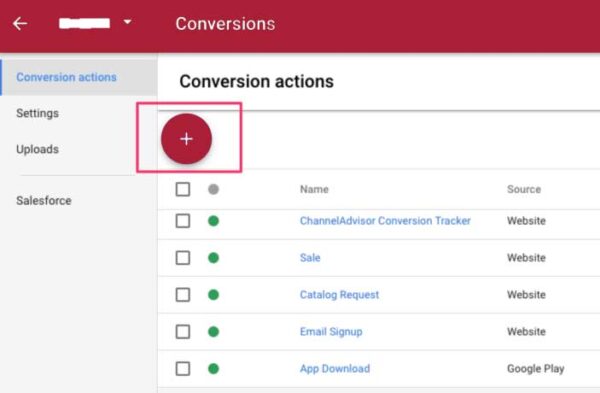
Task: Sort by the Source column header
Action: tap(524, 189)
